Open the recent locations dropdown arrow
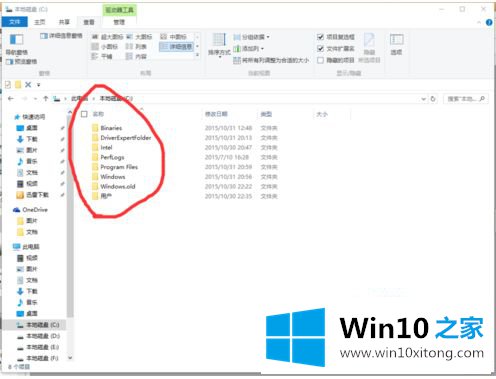Image resolution: width=496 pixels, height=379 pixels. point(35,99)
